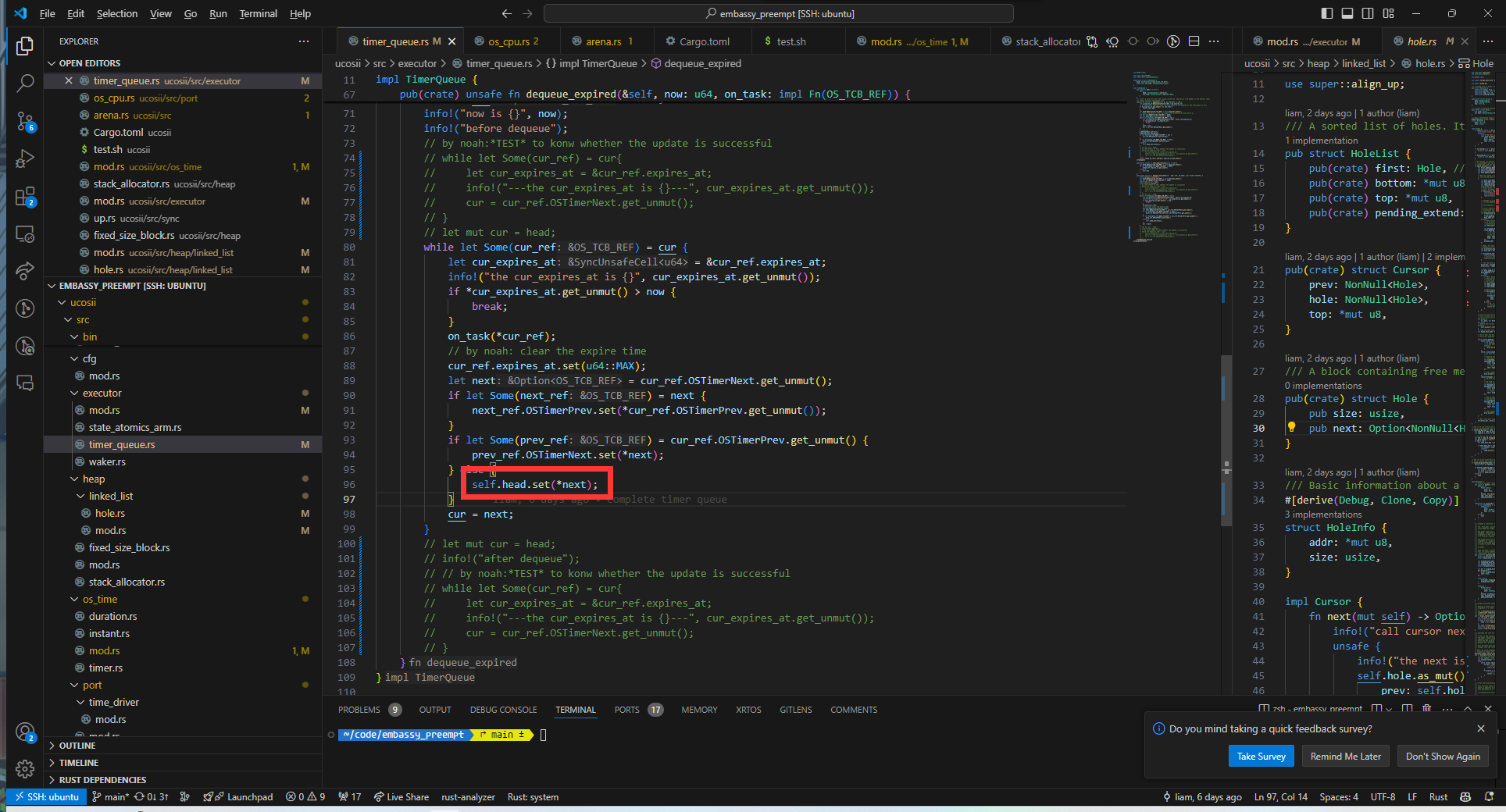
Task: Open the Explorer view in activity bar
Action: coord(25,46)
